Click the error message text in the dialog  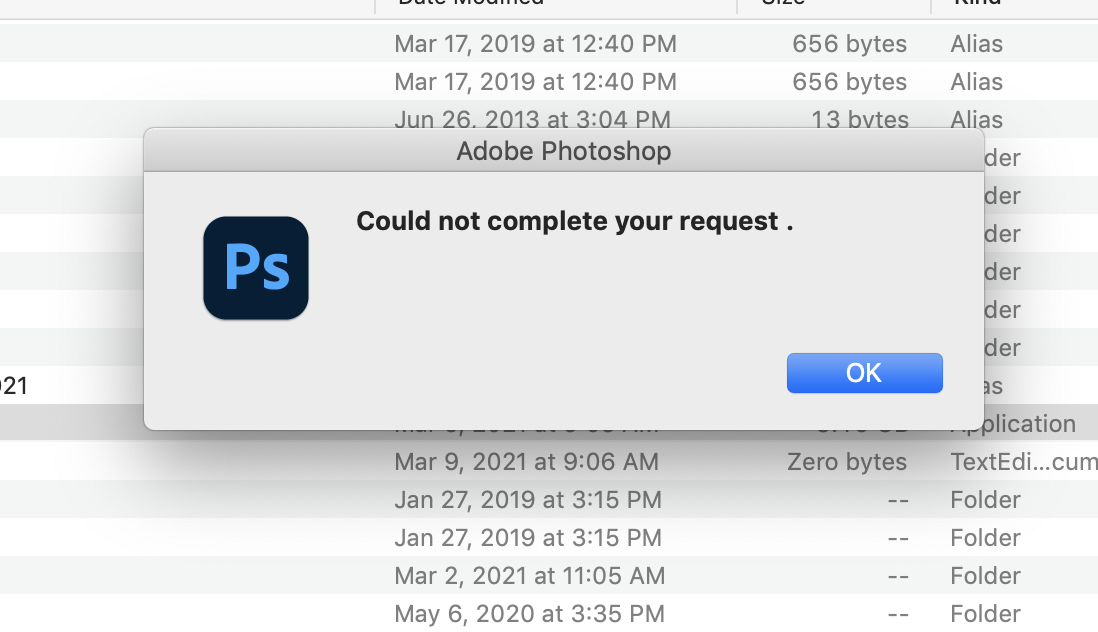[x=574, y=221]
